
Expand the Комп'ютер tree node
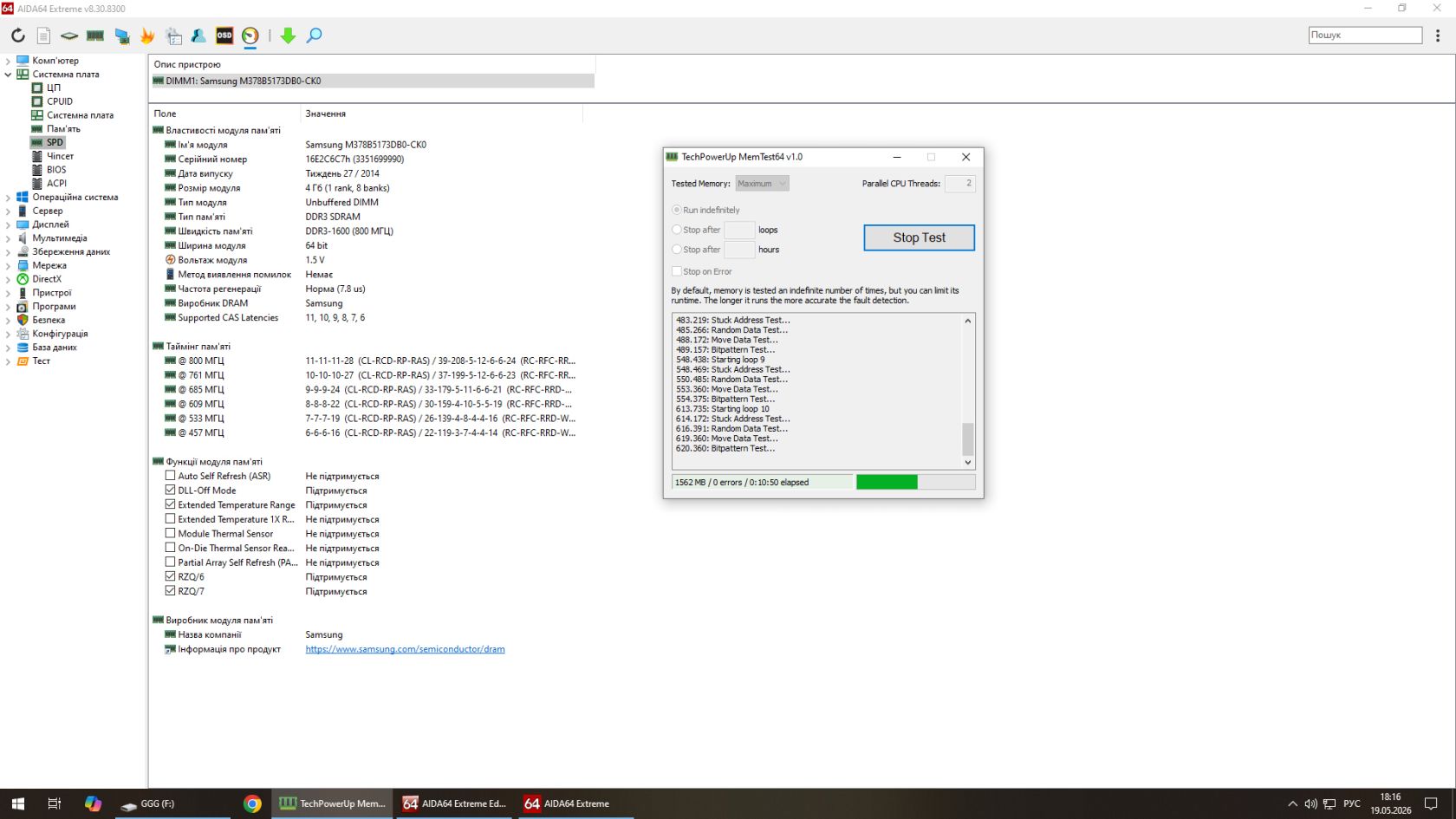[x=8, y=61]
